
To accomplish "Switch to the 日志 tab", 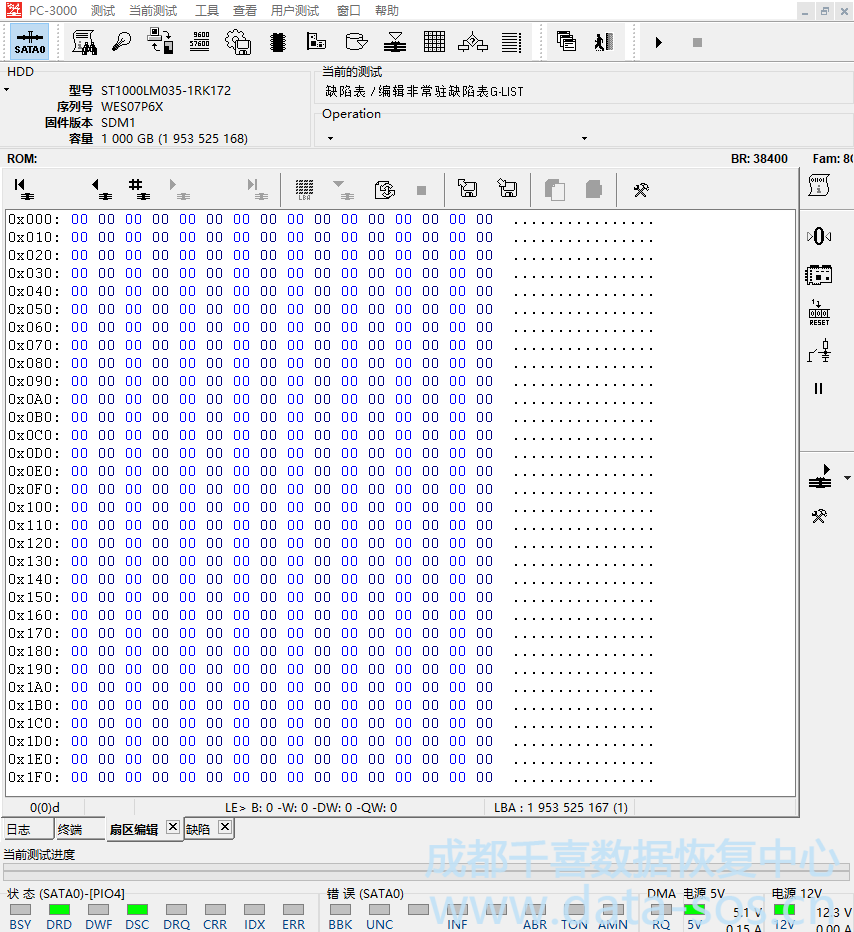I will pyautogui.click(x=18, y=829).
